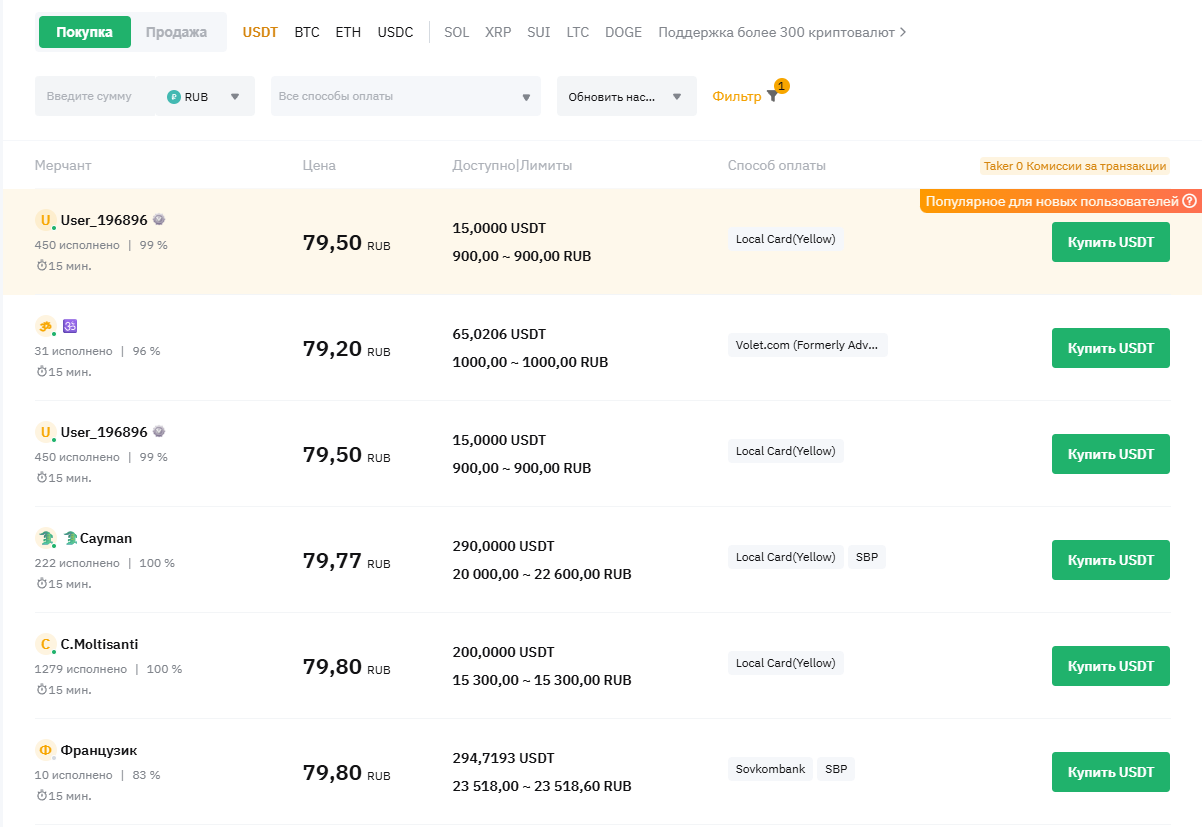Image resolution: width=1202 pixels, height=827 pixels.
Task: Click Купить USDT for Cayman offer
Action: click(x=1110, y=560)
